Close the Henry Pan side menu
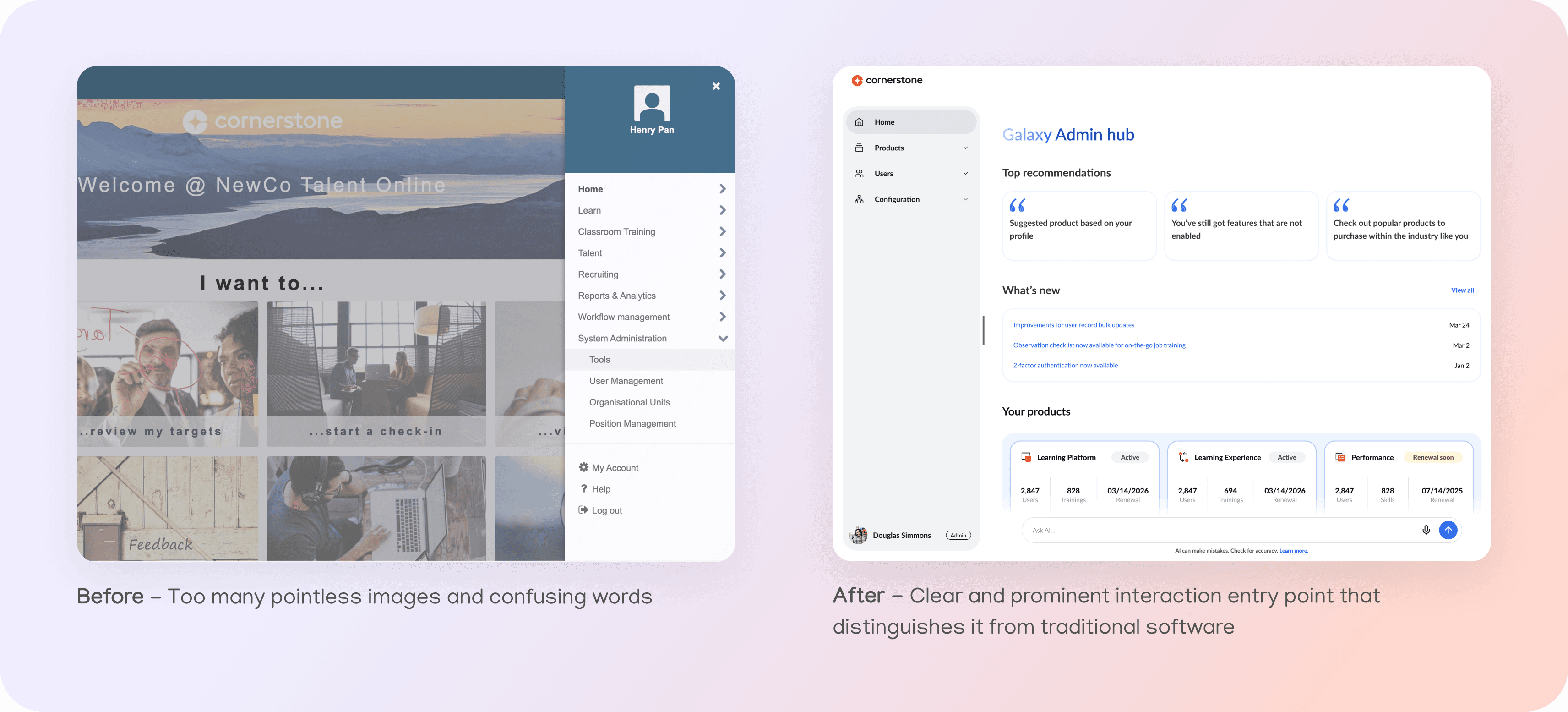Screen dimensions: 1568x712 pos(716,87)
